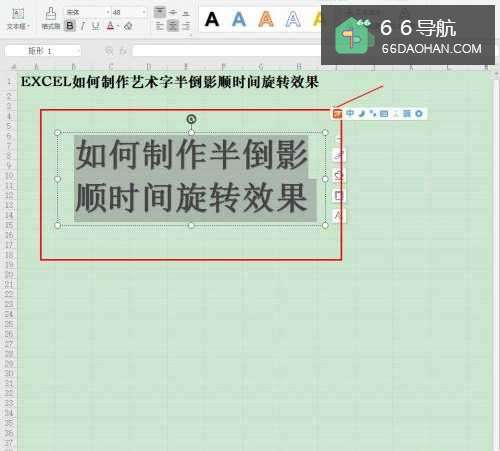Click the fx insert function icon

(x=123, y=51)
